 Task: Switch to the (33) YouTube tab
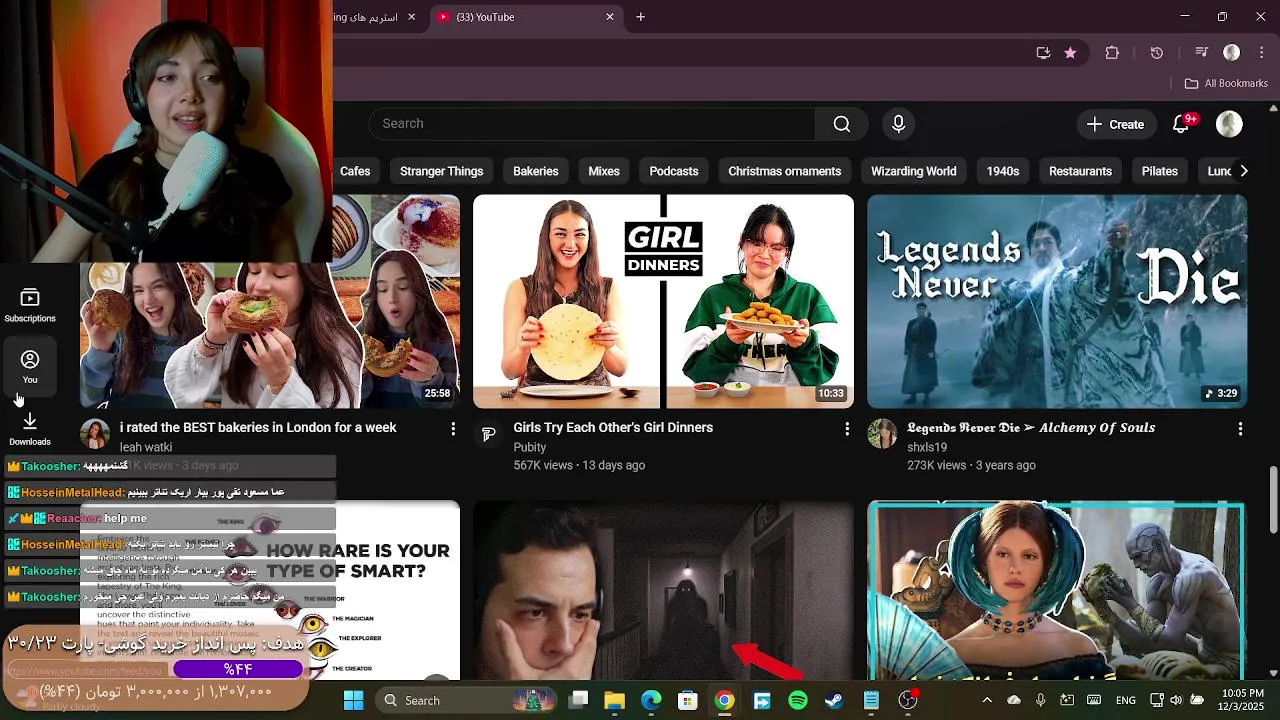[x=527, y=17]
